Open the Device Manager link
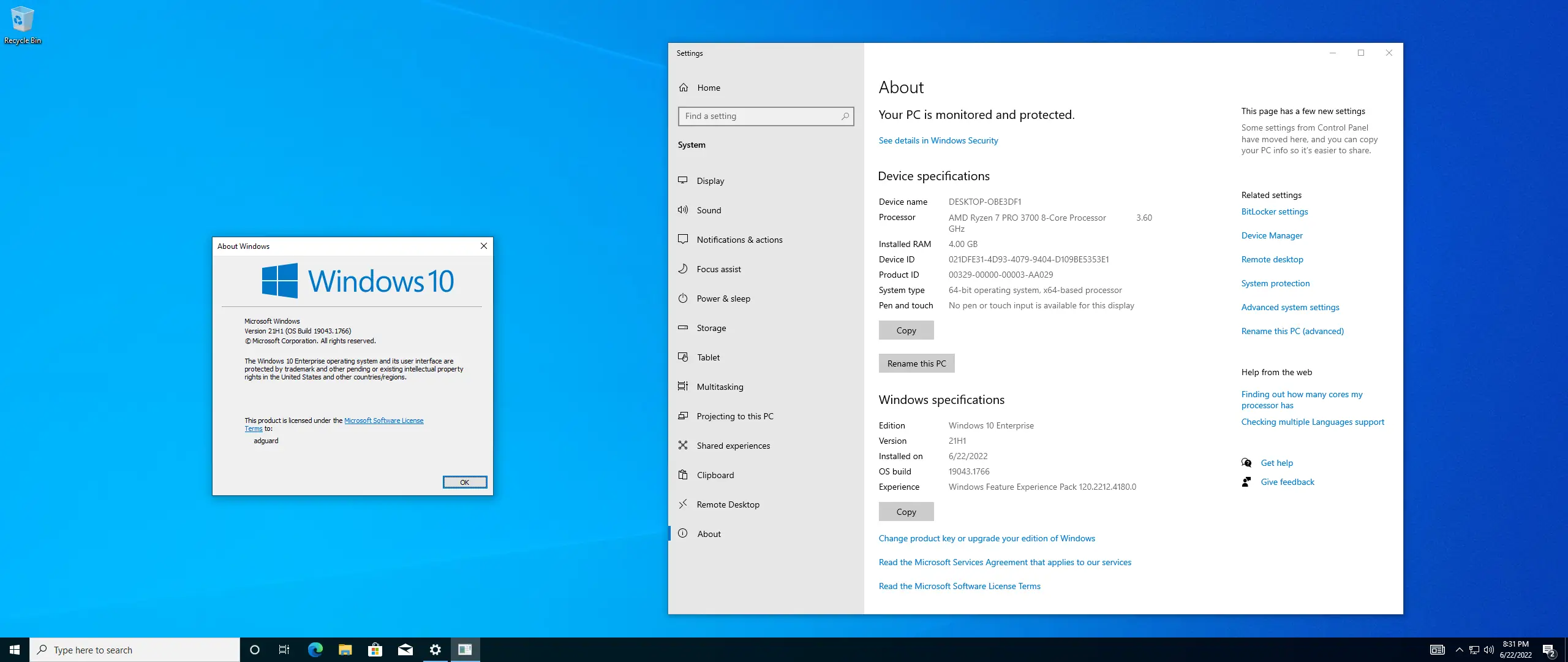The image size is (1568, 662). tap(1272, 235)
